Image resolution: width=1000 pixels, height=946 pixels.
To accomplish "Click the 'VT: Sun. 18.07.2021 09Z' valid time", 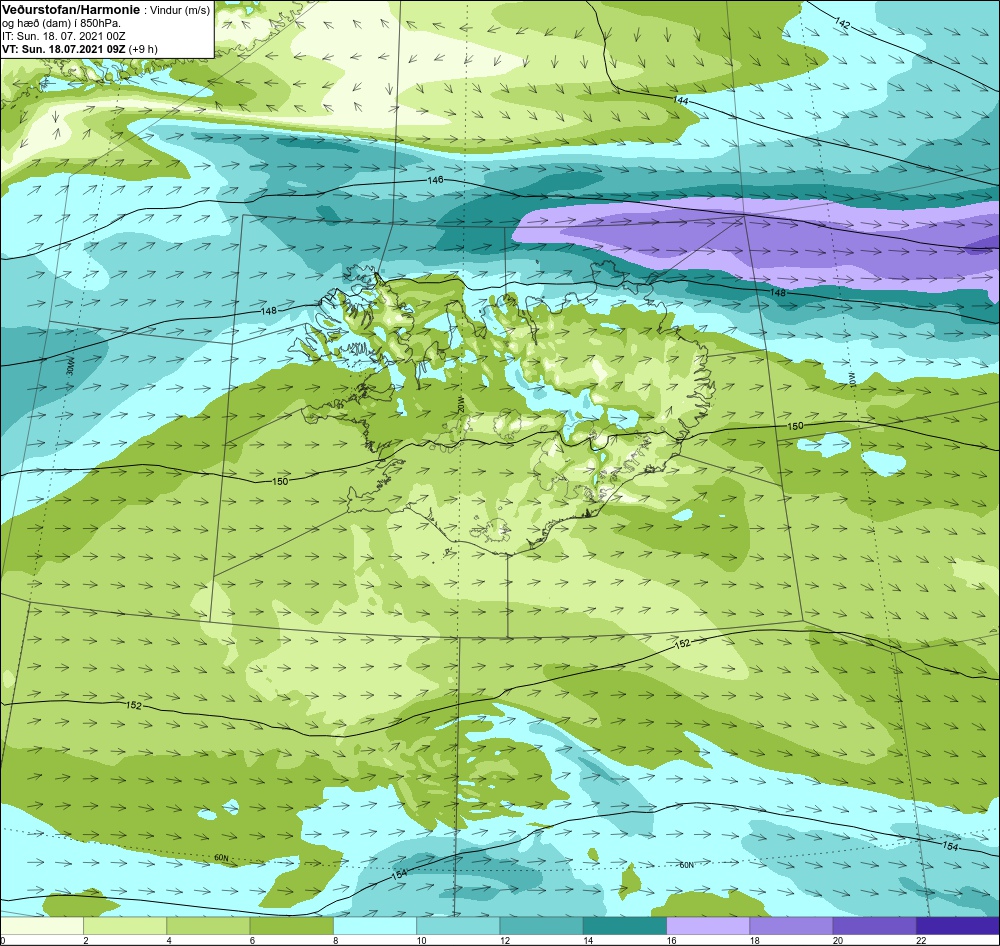I will (x=64, y=49).
